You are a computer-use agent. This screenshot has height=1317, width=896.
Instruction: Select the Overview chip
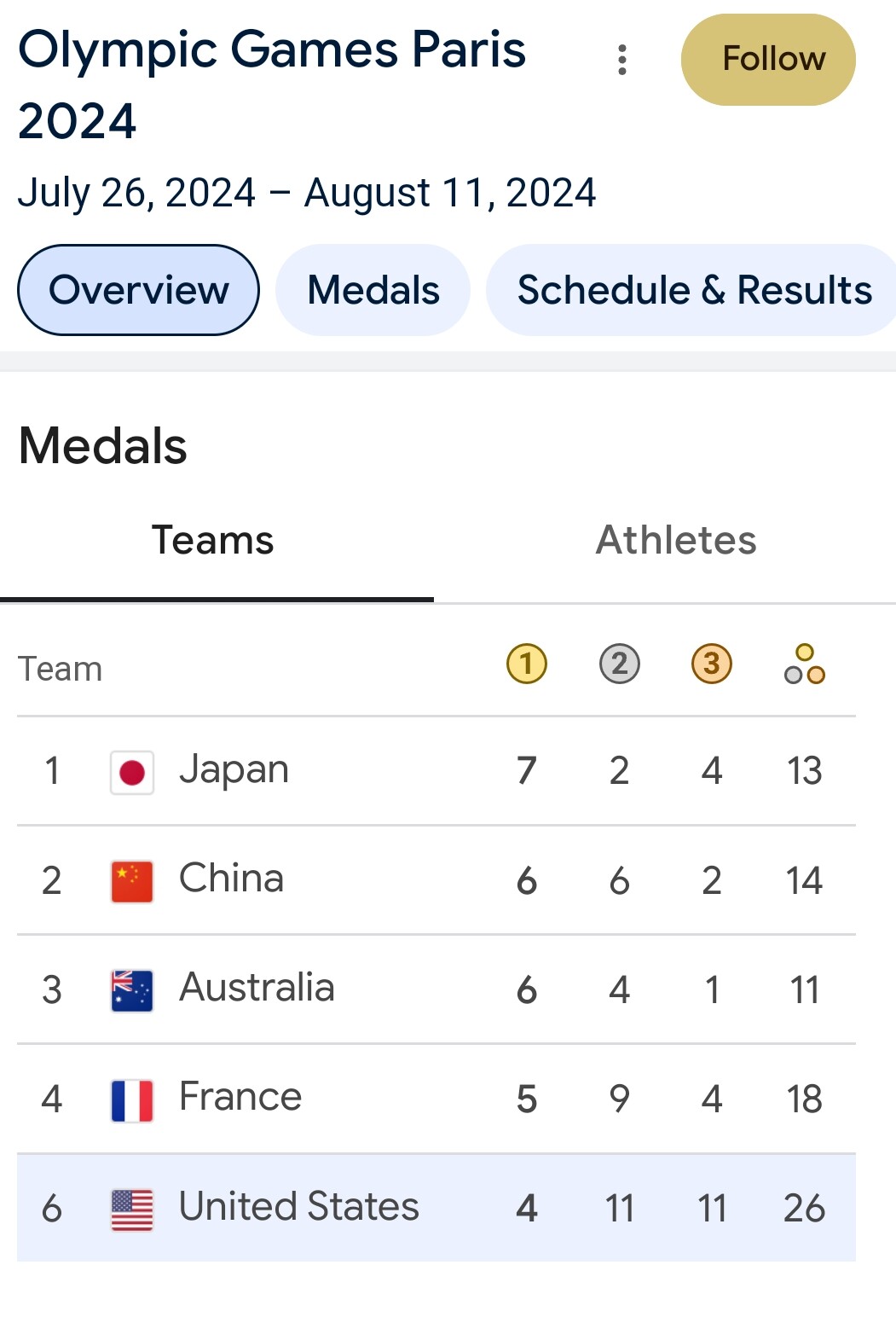[138, 290]
